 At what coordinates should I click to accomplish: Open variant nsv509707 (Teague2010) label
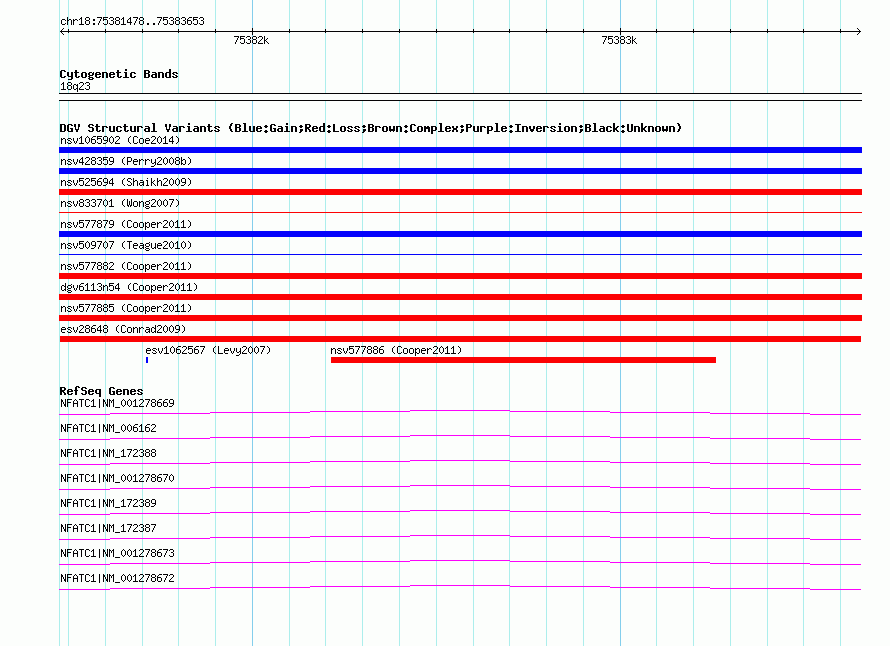(126, 245)
